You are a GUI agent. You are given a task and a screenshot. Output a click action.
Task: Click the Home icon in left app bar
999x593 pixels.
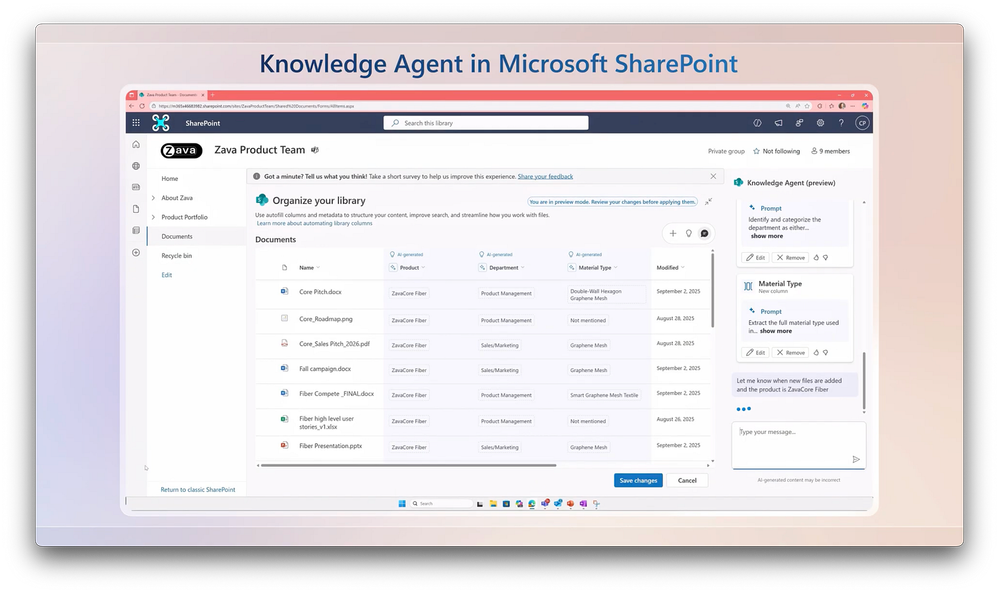(136, 145)
